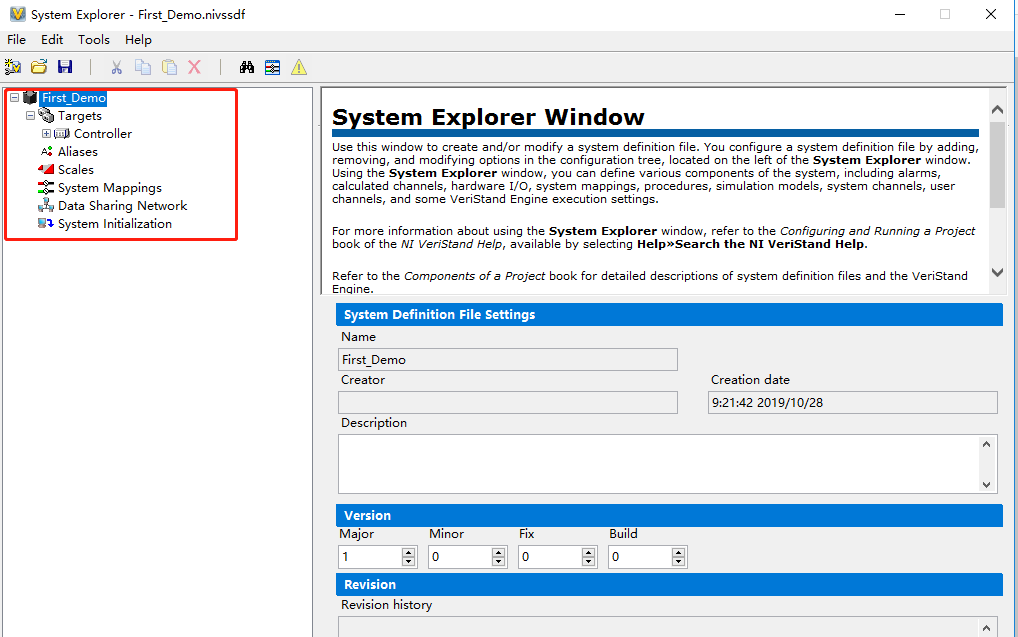Save the file using the floppy icon

tap(65, 67)
